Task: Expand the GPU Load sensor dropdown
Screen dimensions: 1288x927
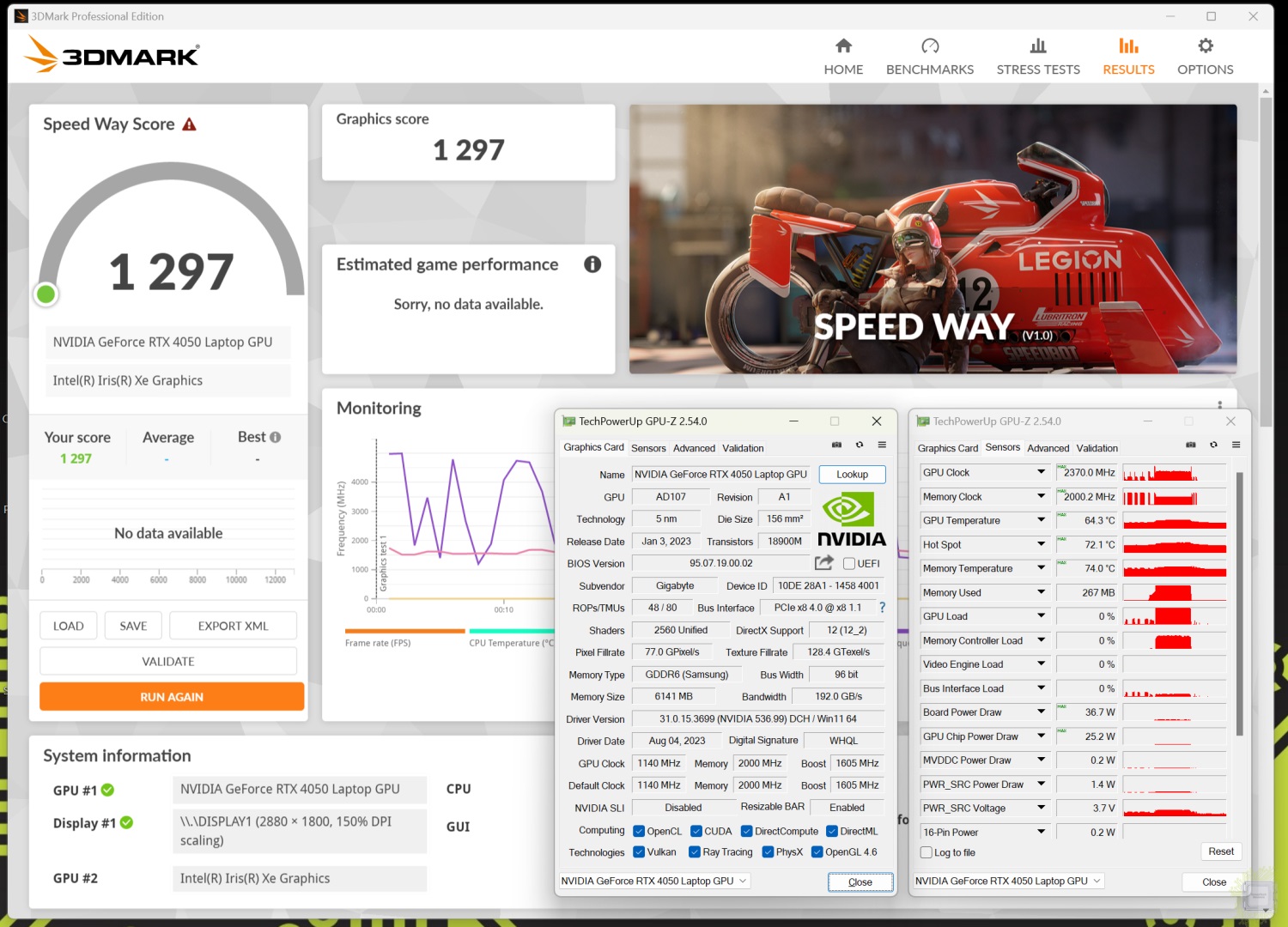Action: click(x=1042, y=616)
